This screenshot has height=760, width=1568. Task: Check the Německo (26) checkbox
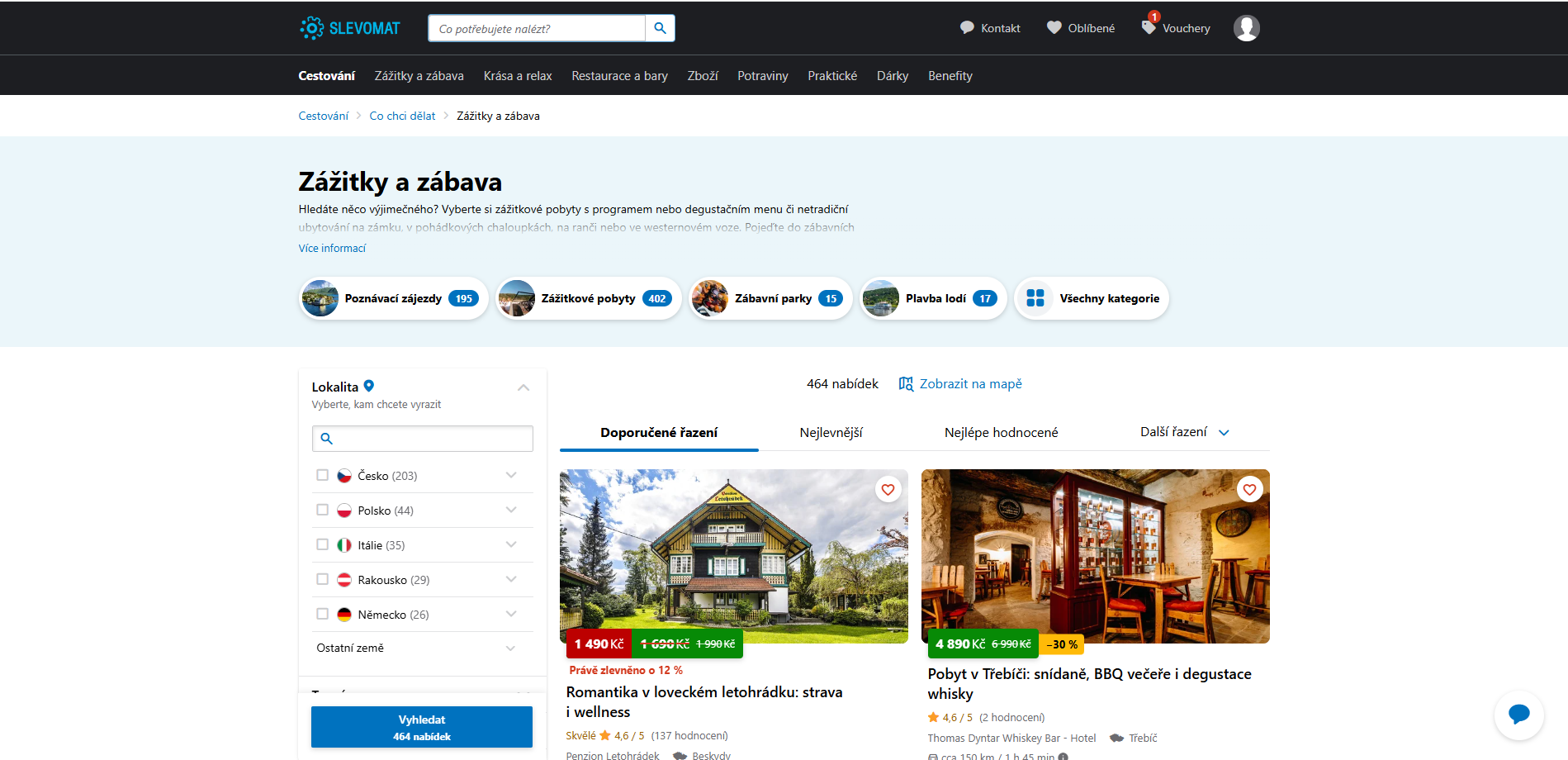[323, 614]
